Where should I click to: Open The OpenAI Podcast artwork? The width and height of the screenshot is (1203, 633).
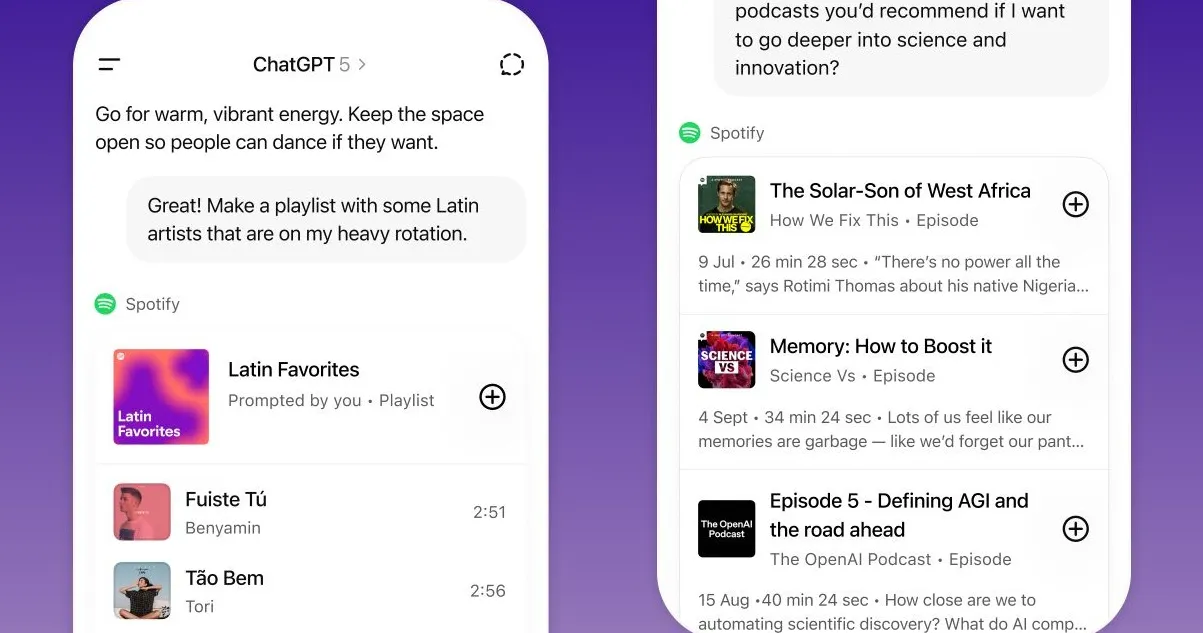[x=726, y=529]
